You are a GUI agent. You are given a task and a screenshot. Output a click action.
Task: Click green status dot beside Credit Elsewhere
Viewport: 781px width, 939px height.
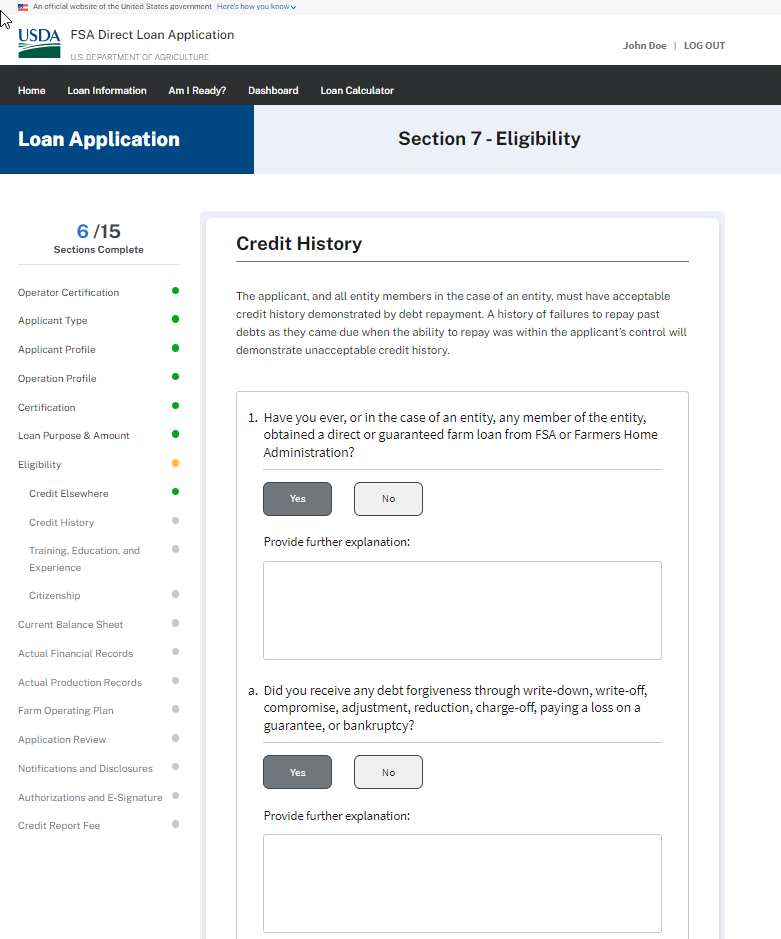tap(175, 492)
